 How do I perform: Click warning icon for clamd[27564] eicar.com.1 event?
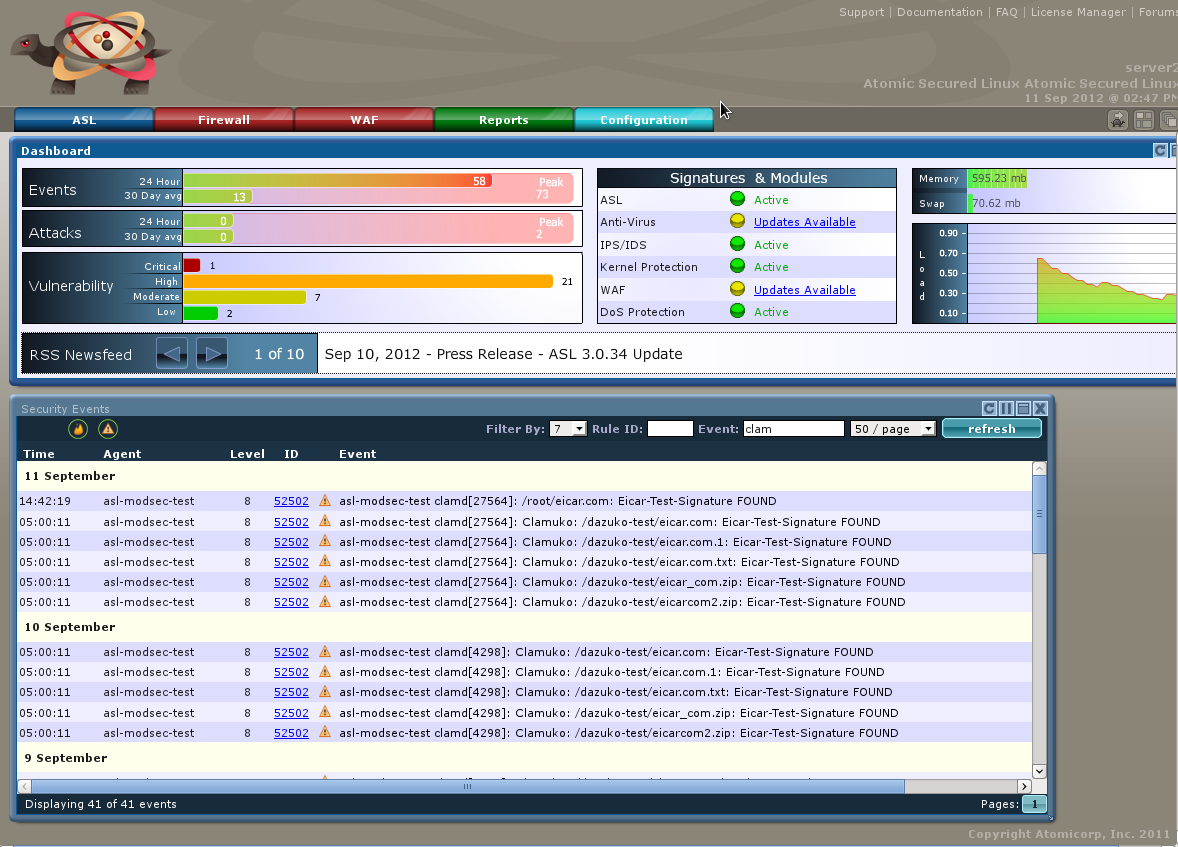click(x=325, y=541)
